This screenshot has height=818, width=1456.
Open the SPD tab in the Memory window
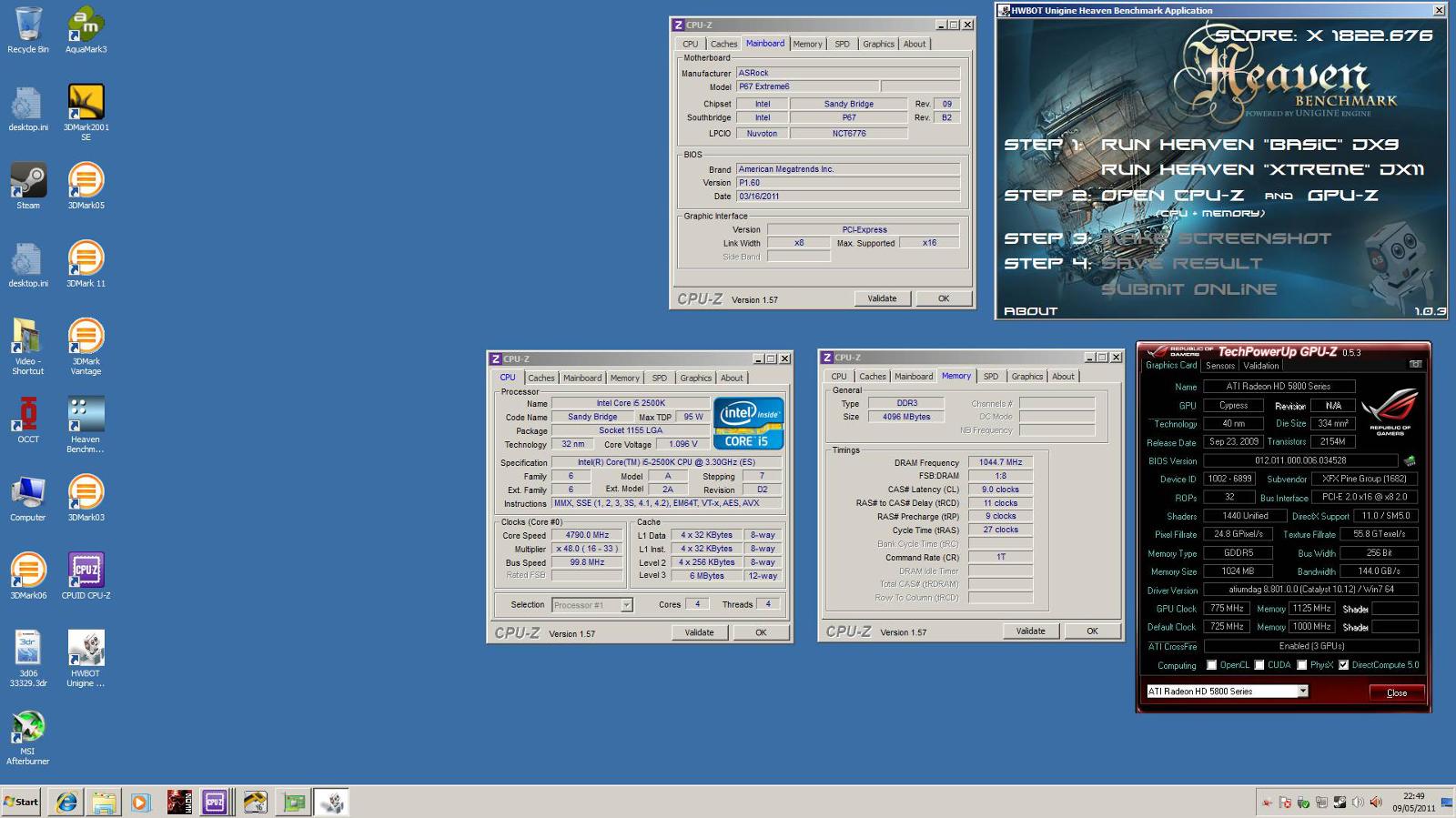(991, 377)
